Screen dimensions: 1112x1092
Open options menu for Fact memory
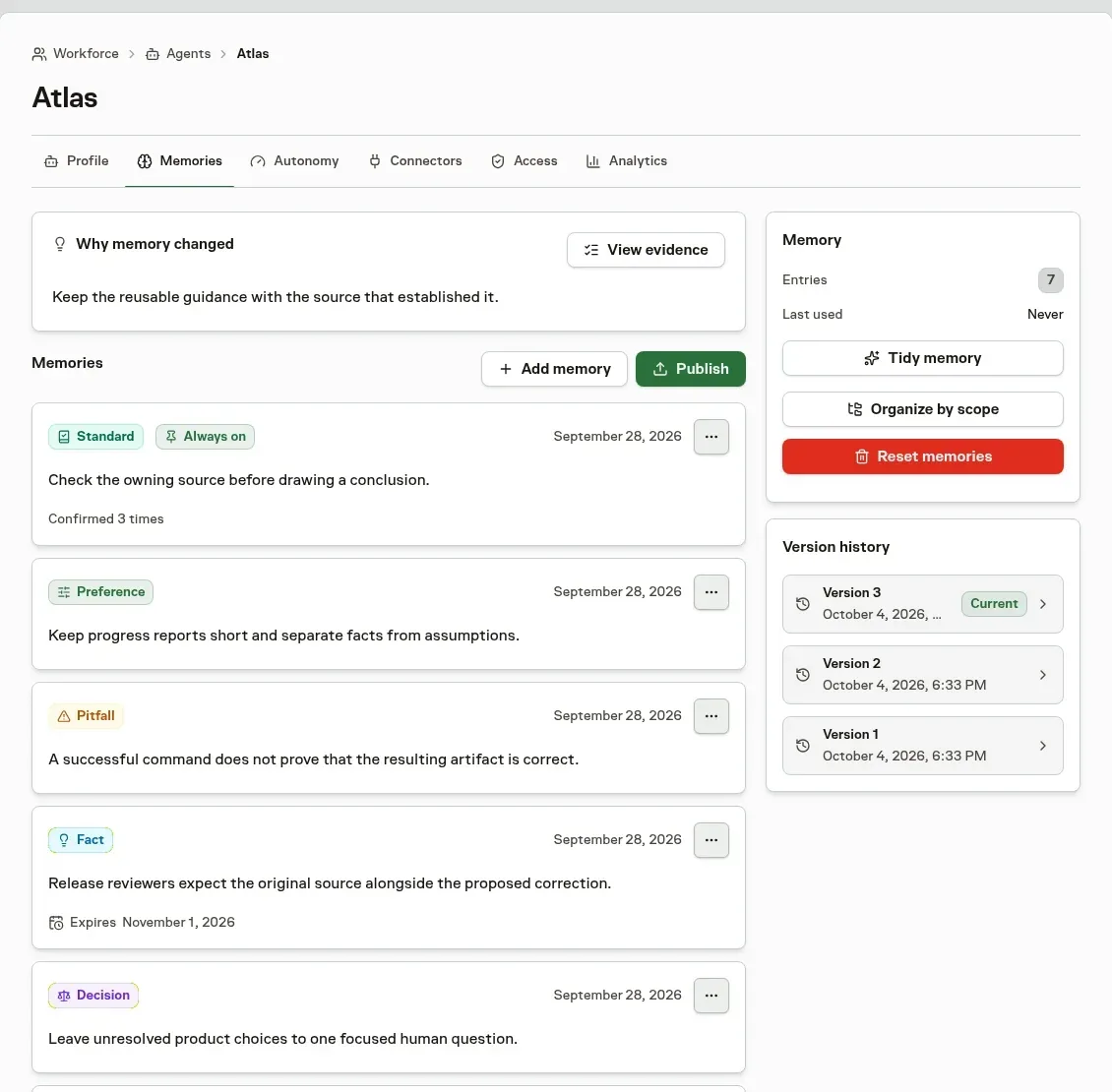point(711,840)
